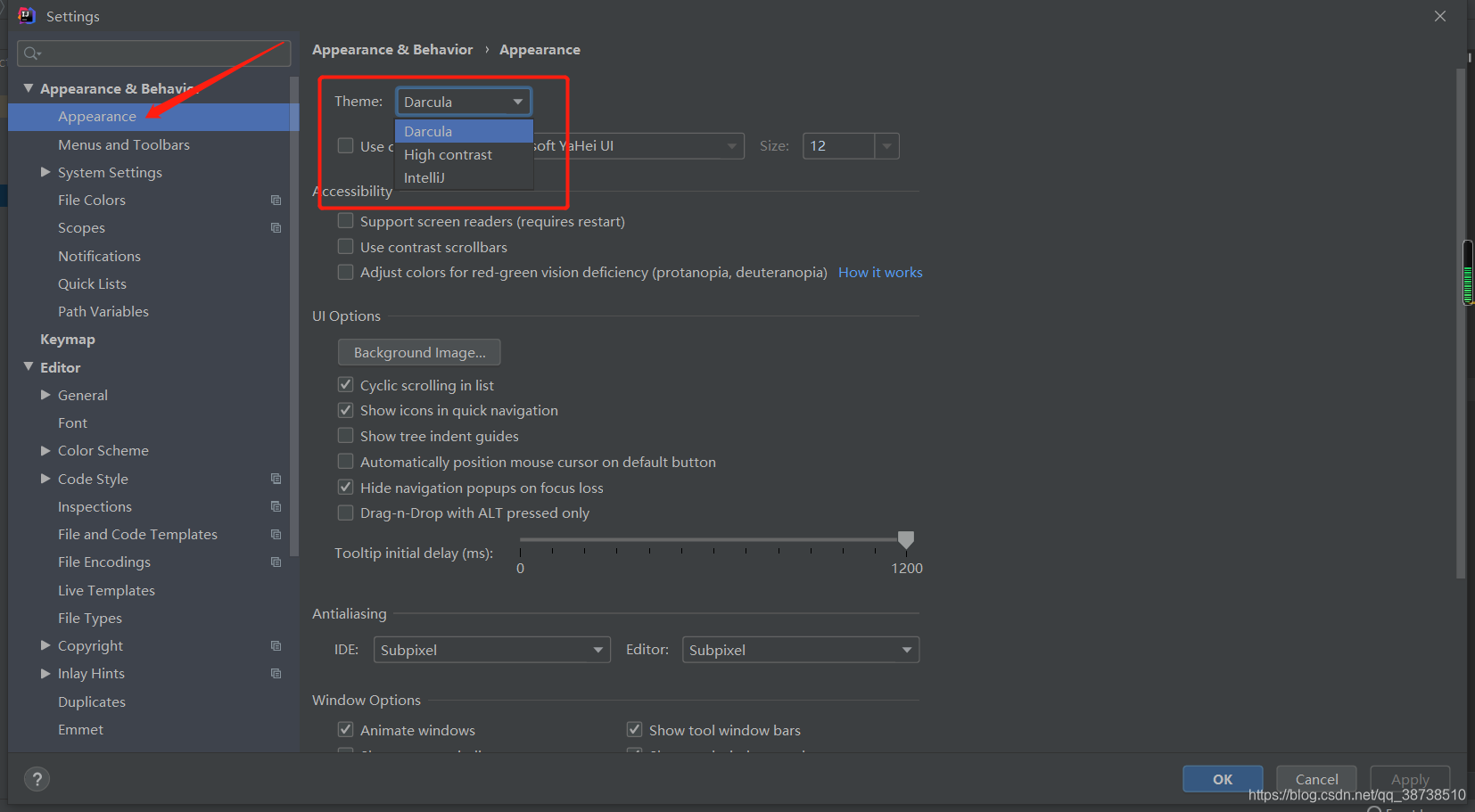Uncheck Cyclic scrolling in list
This screenshot has width=1475, height=812.
click(345, 384)
